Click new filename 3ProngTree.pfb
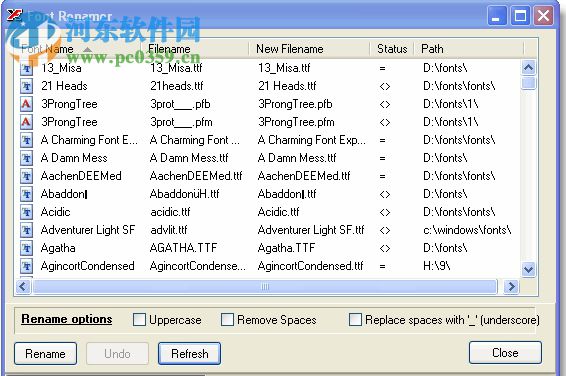566x376 pixels. pyautogui.click(x=295, y=104)
